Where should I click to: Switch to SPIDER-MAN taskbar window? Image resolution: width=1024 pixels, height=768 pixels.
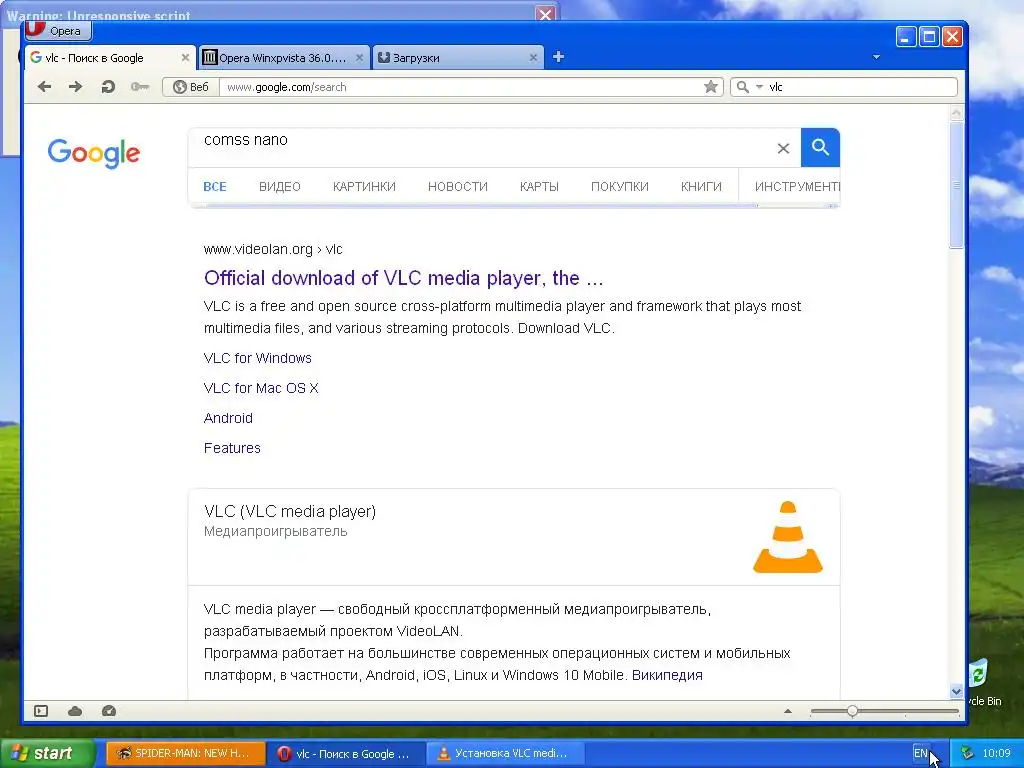click(185, 754)
